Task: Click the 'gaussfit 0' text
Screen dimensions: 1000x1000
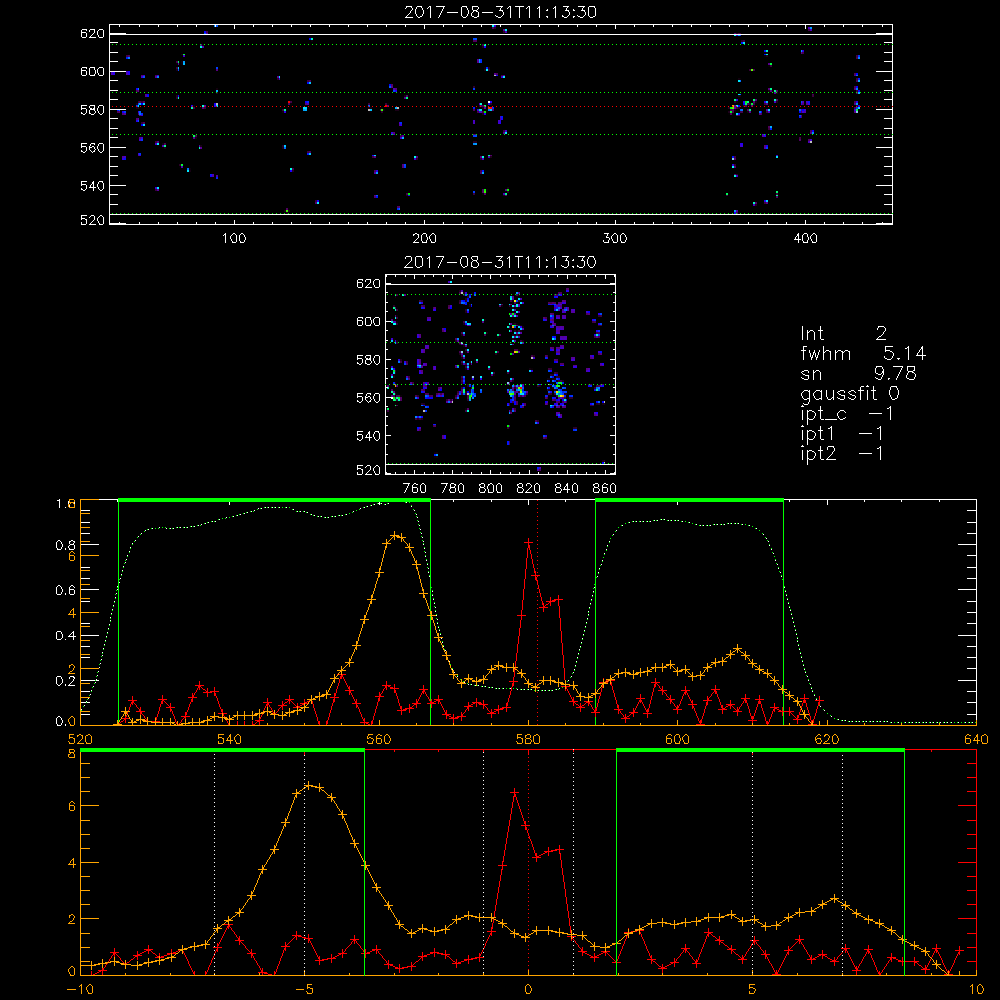Action: pos(850,393)
